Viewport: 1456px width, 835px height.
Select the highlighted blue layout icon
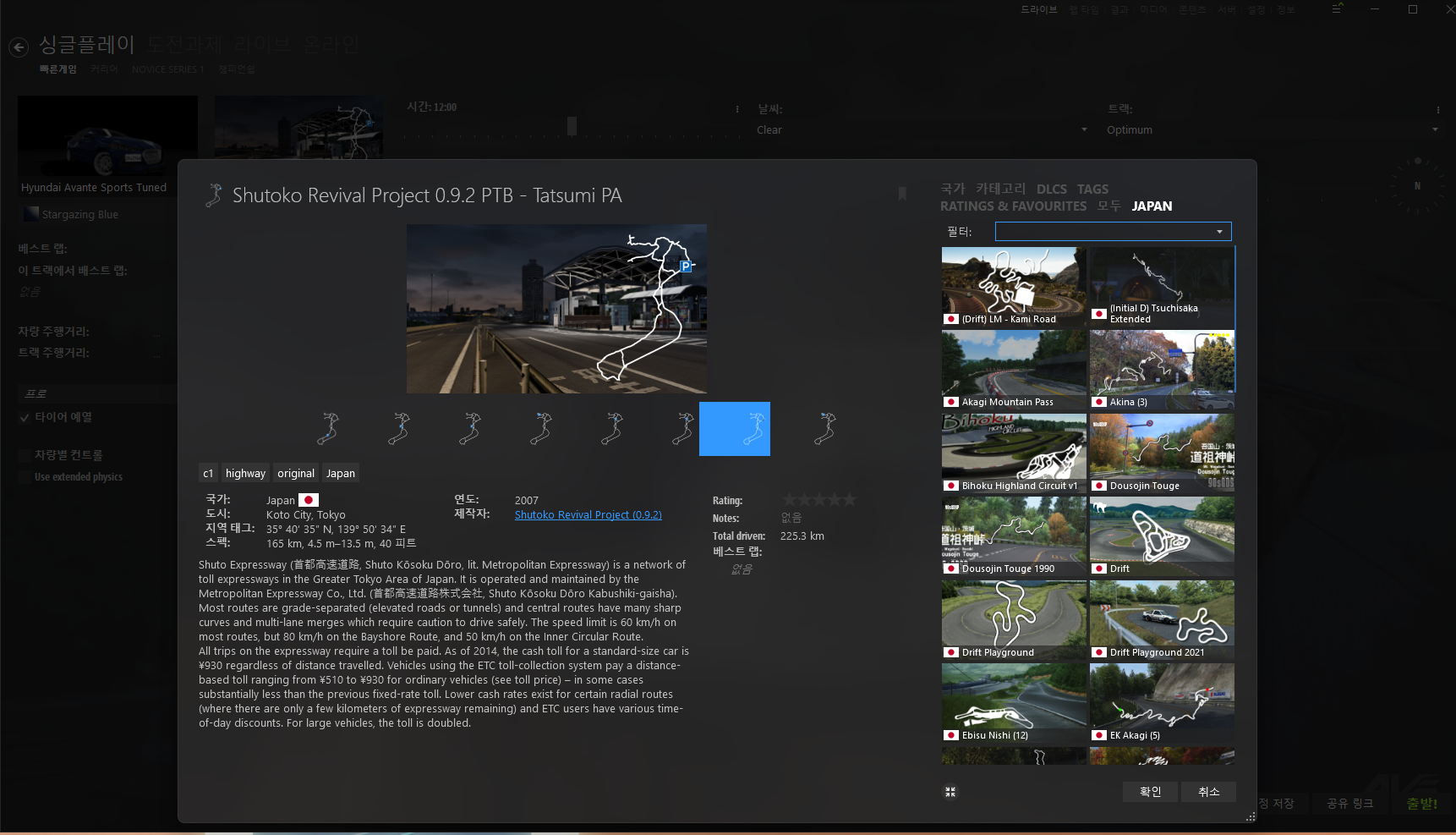[x=735, y=429]
